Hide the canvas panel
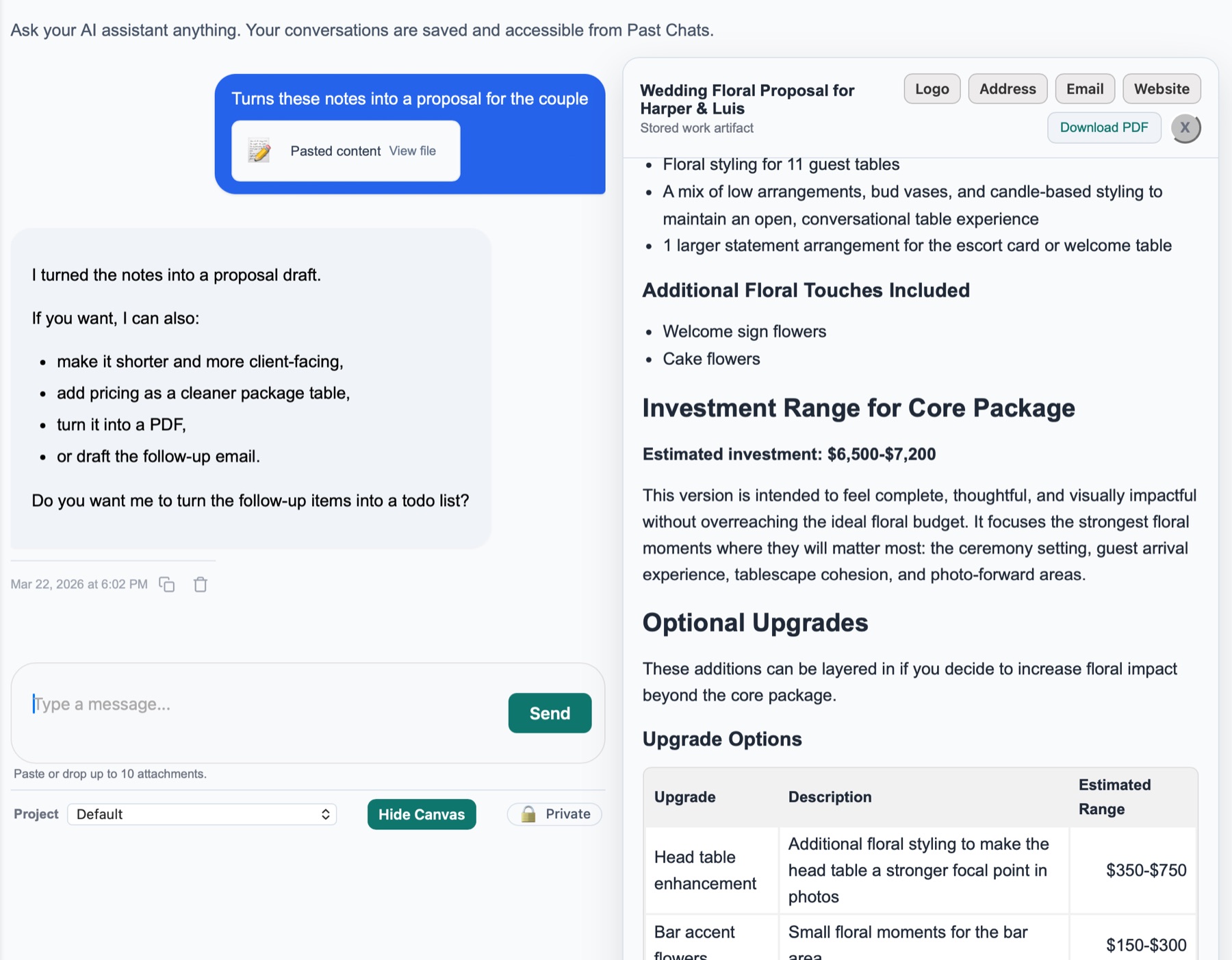This screenshot has width=1232, height=960. click(421, 814)
